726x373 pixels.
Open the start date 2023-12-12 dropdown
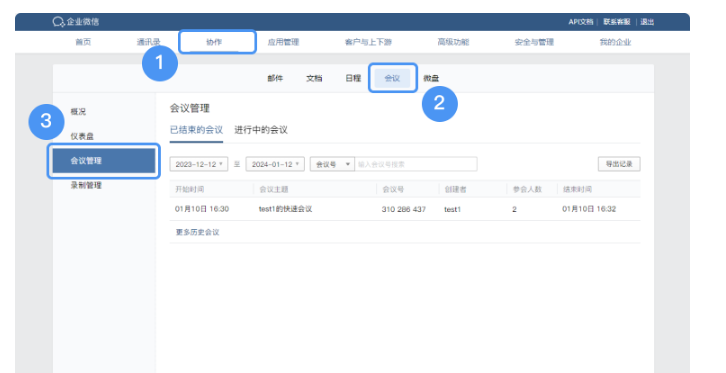coord(199,164)
